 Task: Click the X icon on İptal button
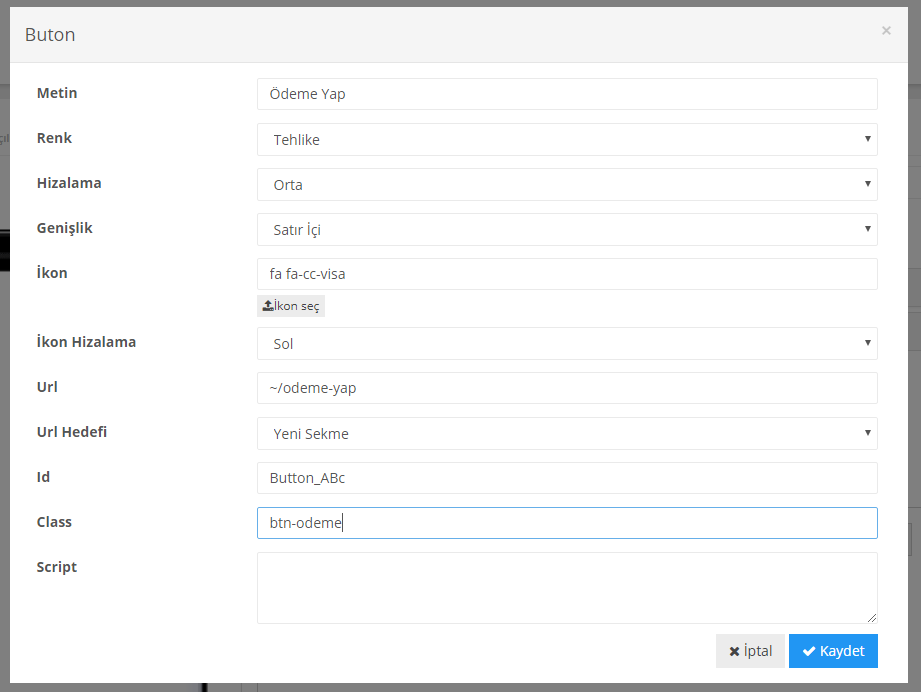tap(735, 651)
